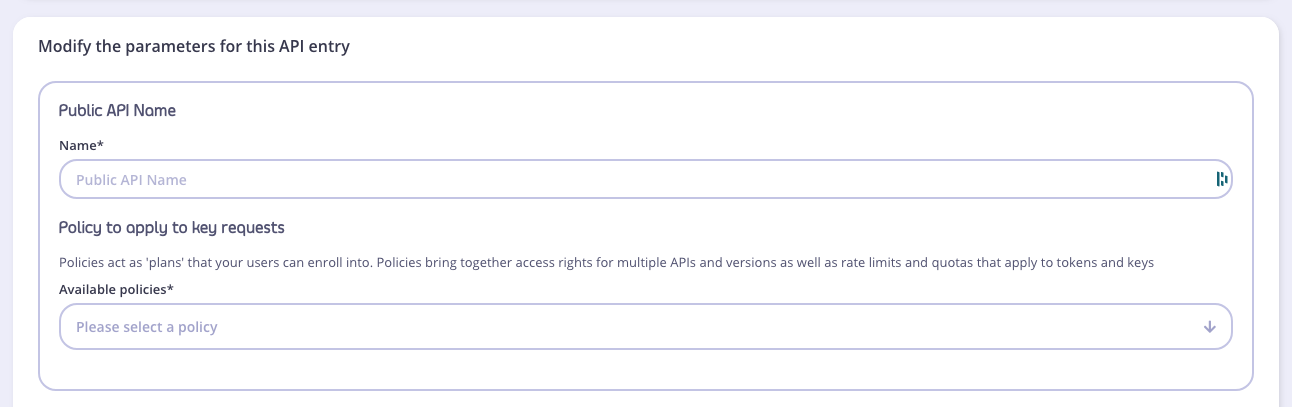This screenshot has width=1292, height=407.
Task: Open the Available policies dropdown
Action: [x=640, y=327]
